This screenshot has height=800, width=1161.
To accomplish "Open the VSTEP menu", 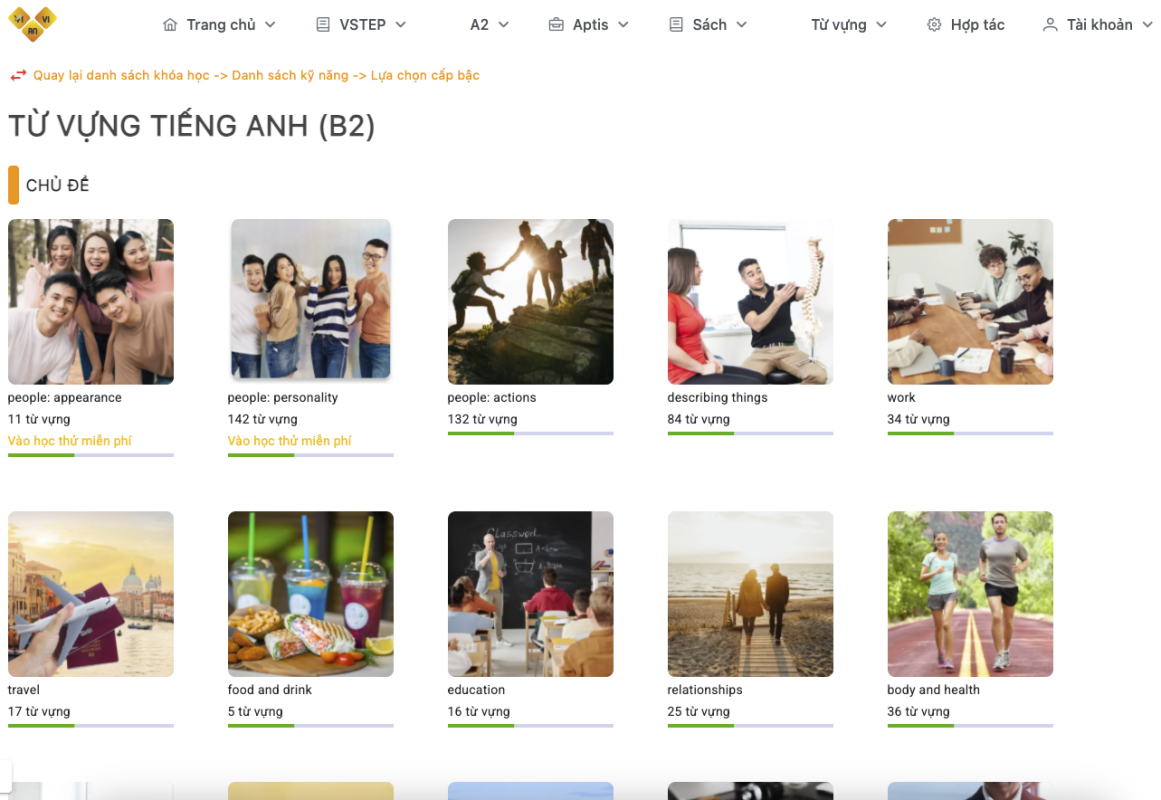I will click(x=361, y=24).
